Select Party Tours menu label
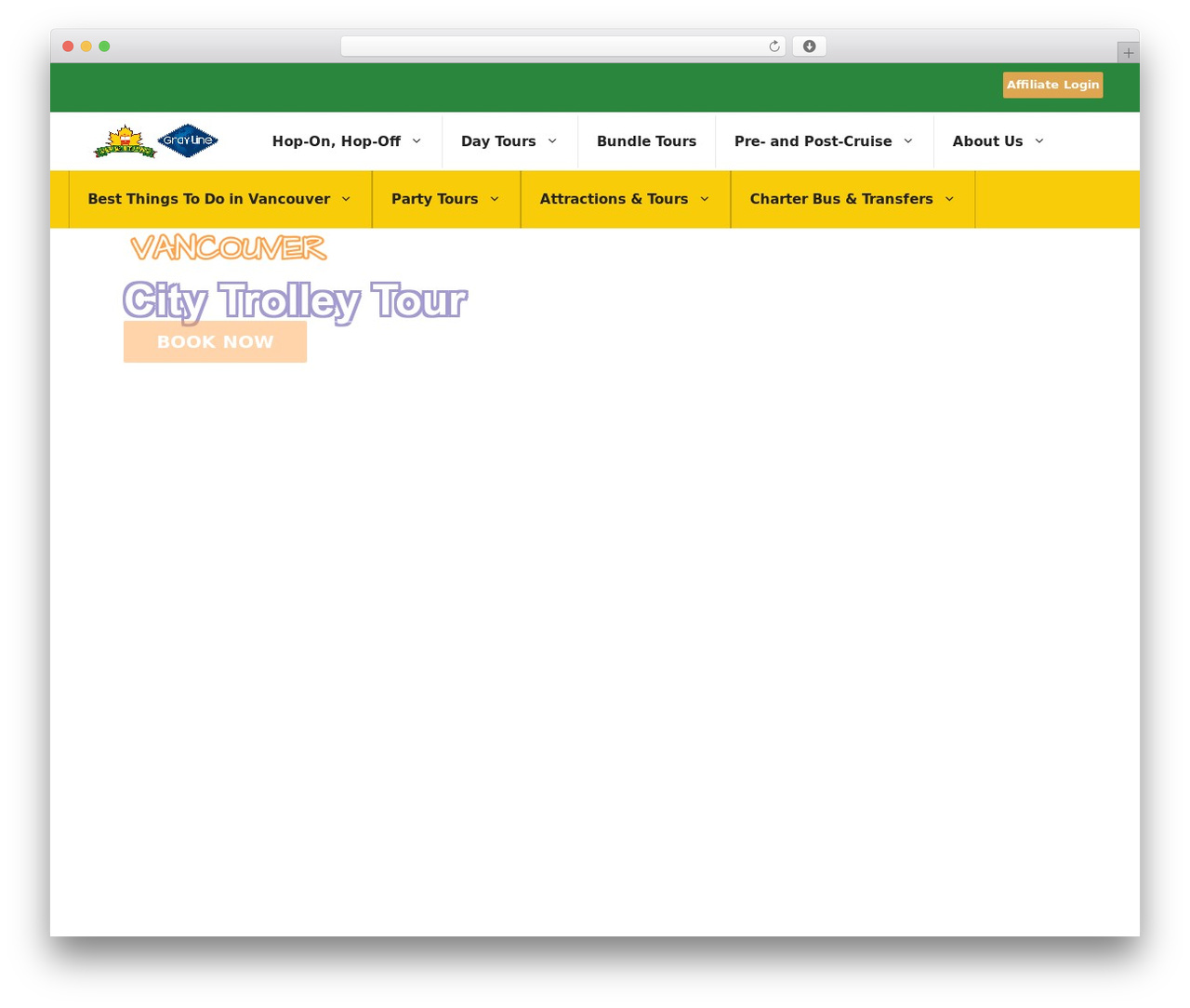The height and width of the screenshot is (1008, 1190). pyautogui.click(x=434, y=199)
